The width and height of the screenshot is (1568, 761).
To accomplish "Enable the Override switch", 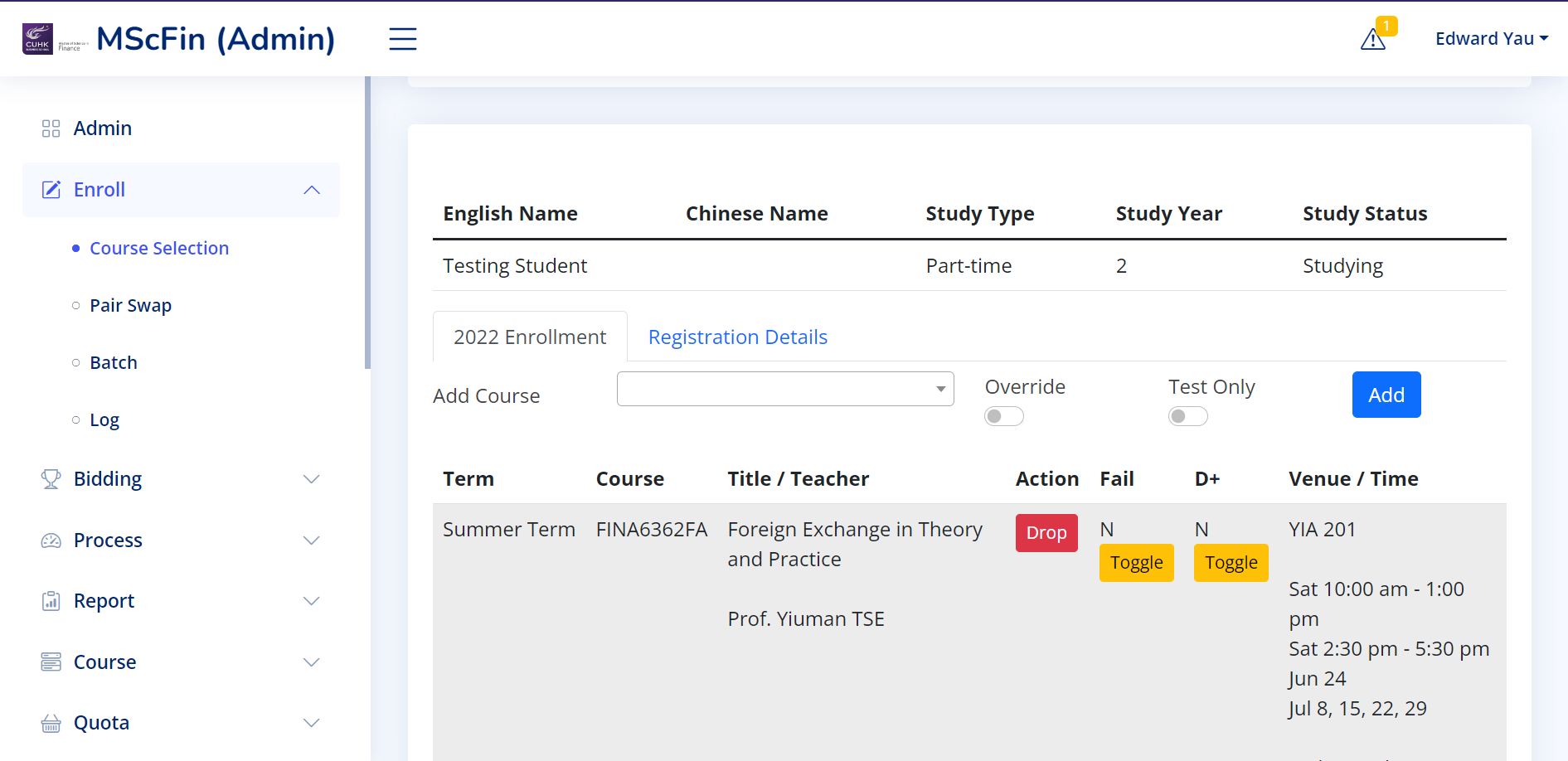I will tap(1003, 416).
